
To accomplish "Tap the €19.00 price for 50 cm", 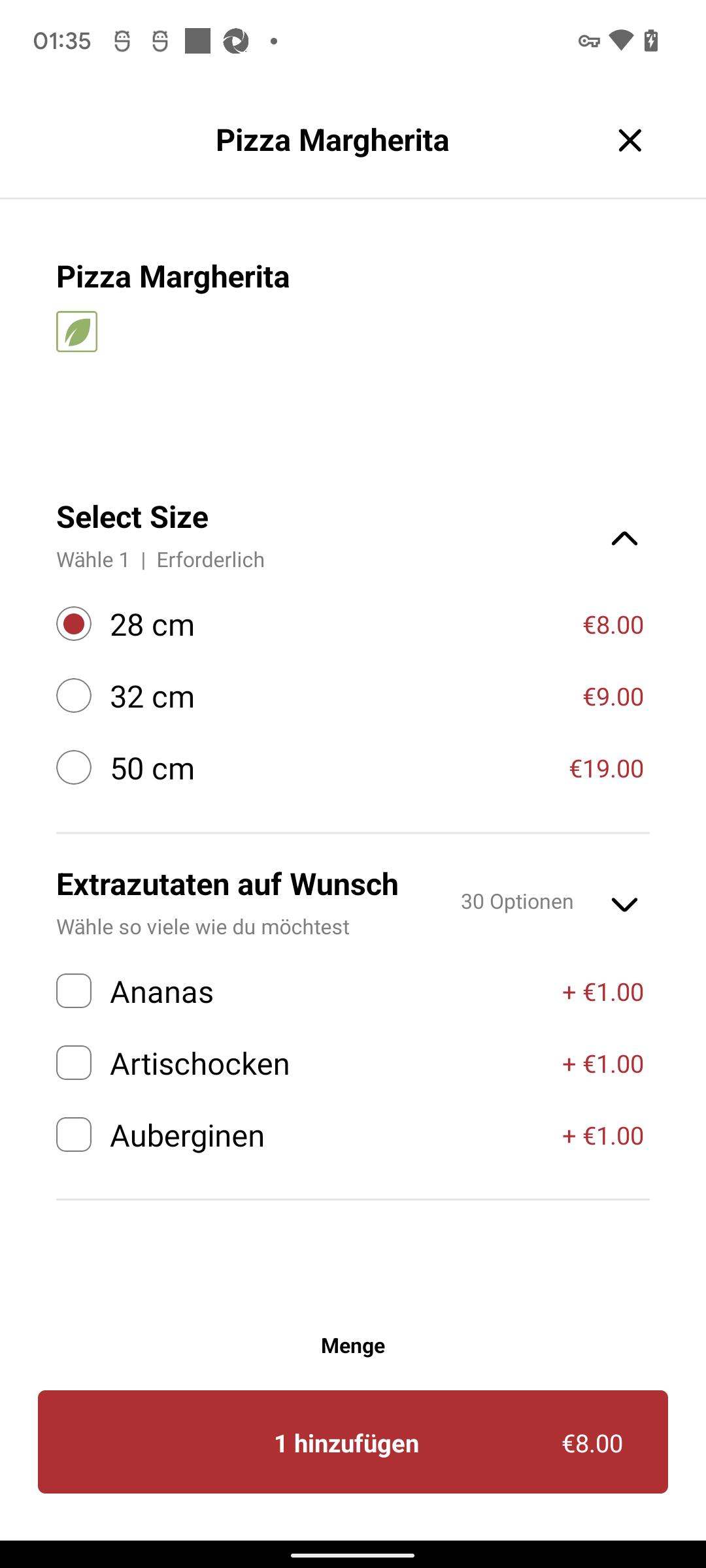I will [606, 768].
